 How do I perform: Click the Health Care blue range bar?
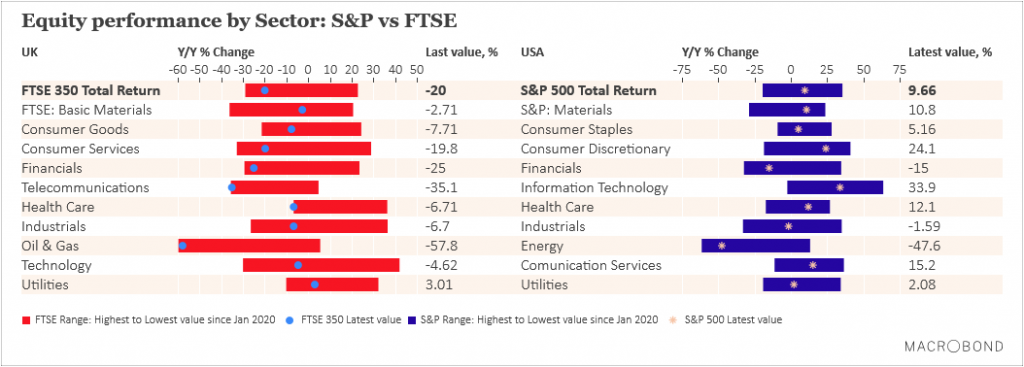pos(797,207)
